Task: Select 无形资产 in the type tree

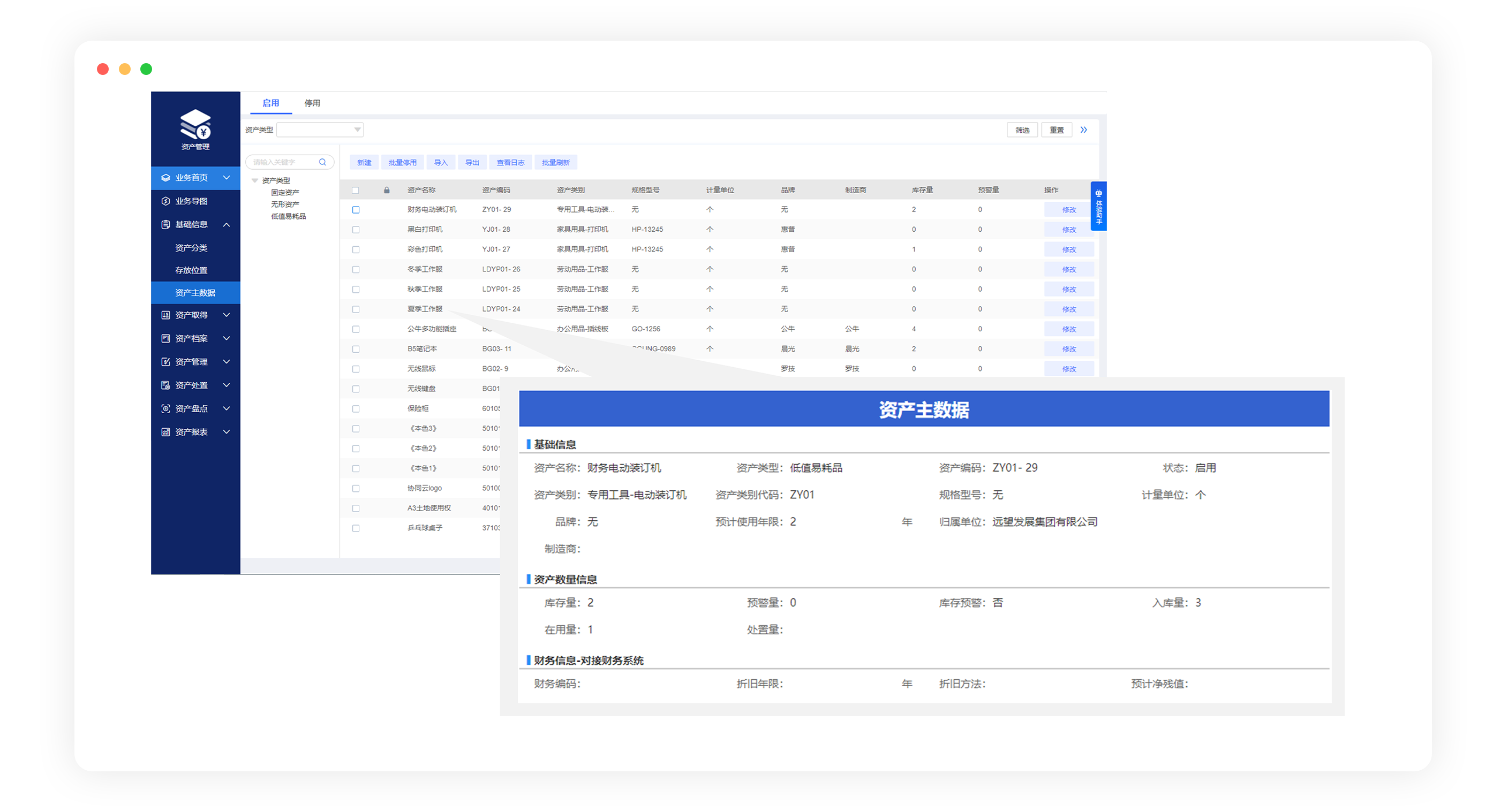Action: pyautogui.click(x=285, y=204)
